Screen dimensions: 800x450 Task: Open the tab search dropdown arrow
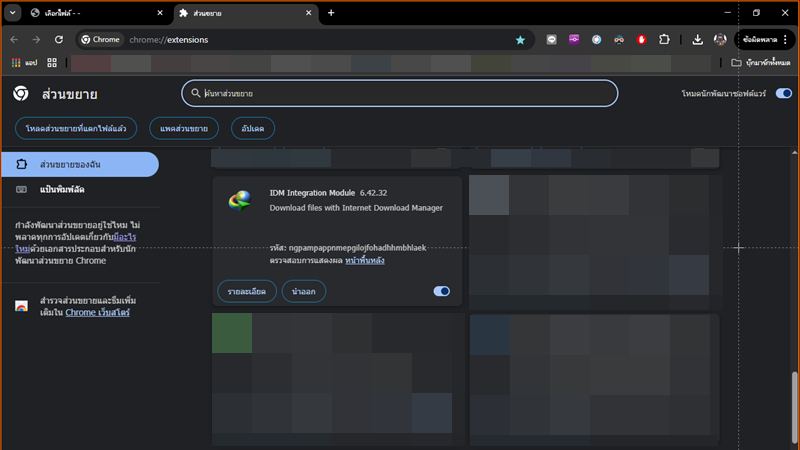[x=12, y=13]
